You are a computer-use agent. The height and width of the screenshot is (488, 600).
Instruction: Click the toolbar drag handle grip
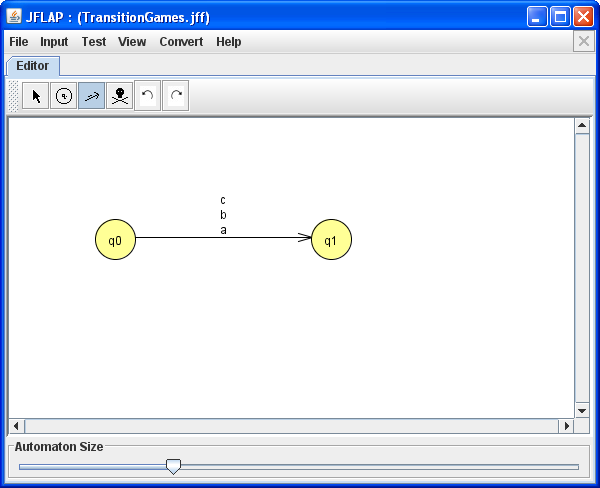tap(13, 96)
